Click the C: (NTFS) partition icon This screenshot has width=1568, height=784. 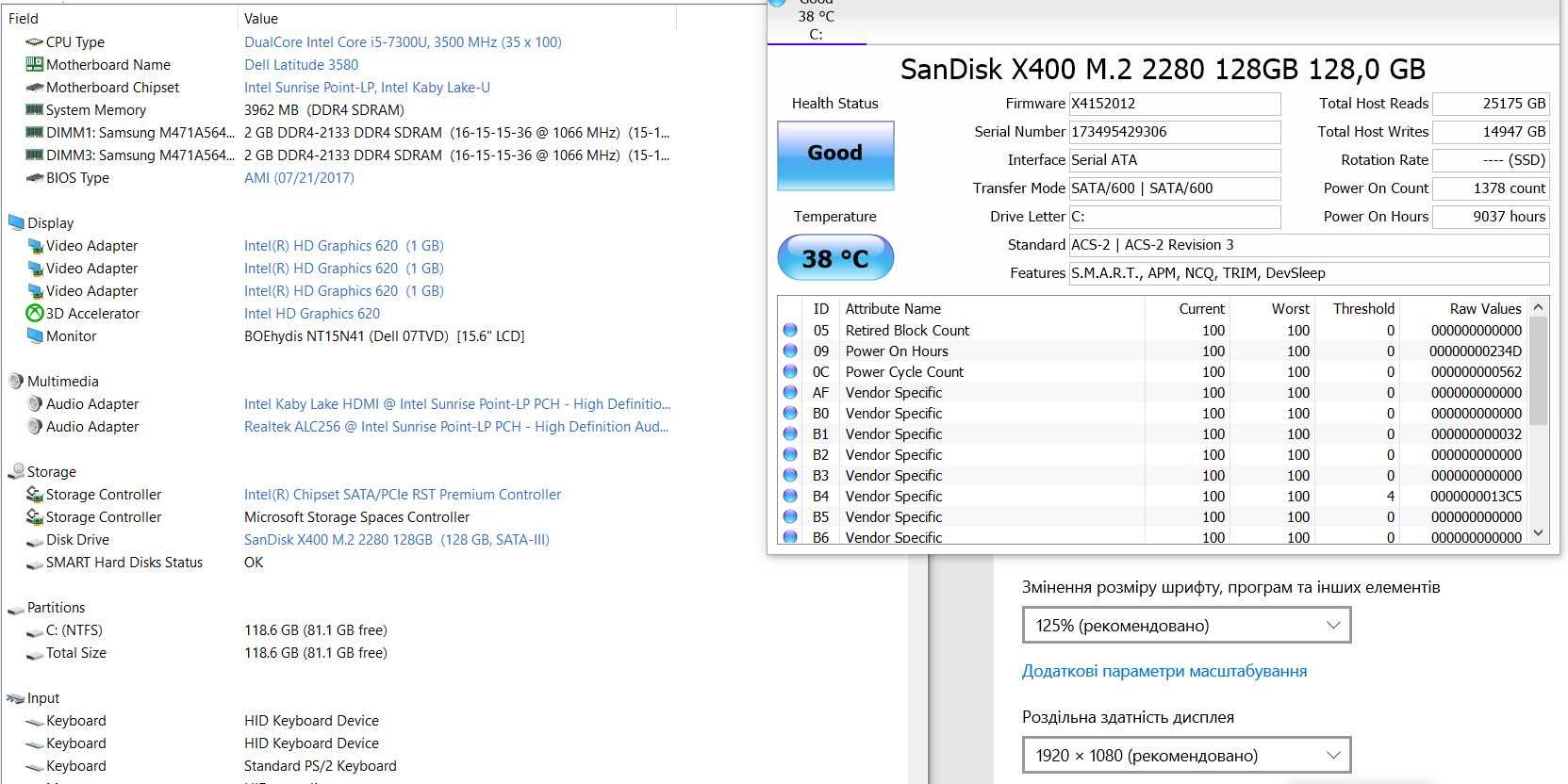click(35, 631)
